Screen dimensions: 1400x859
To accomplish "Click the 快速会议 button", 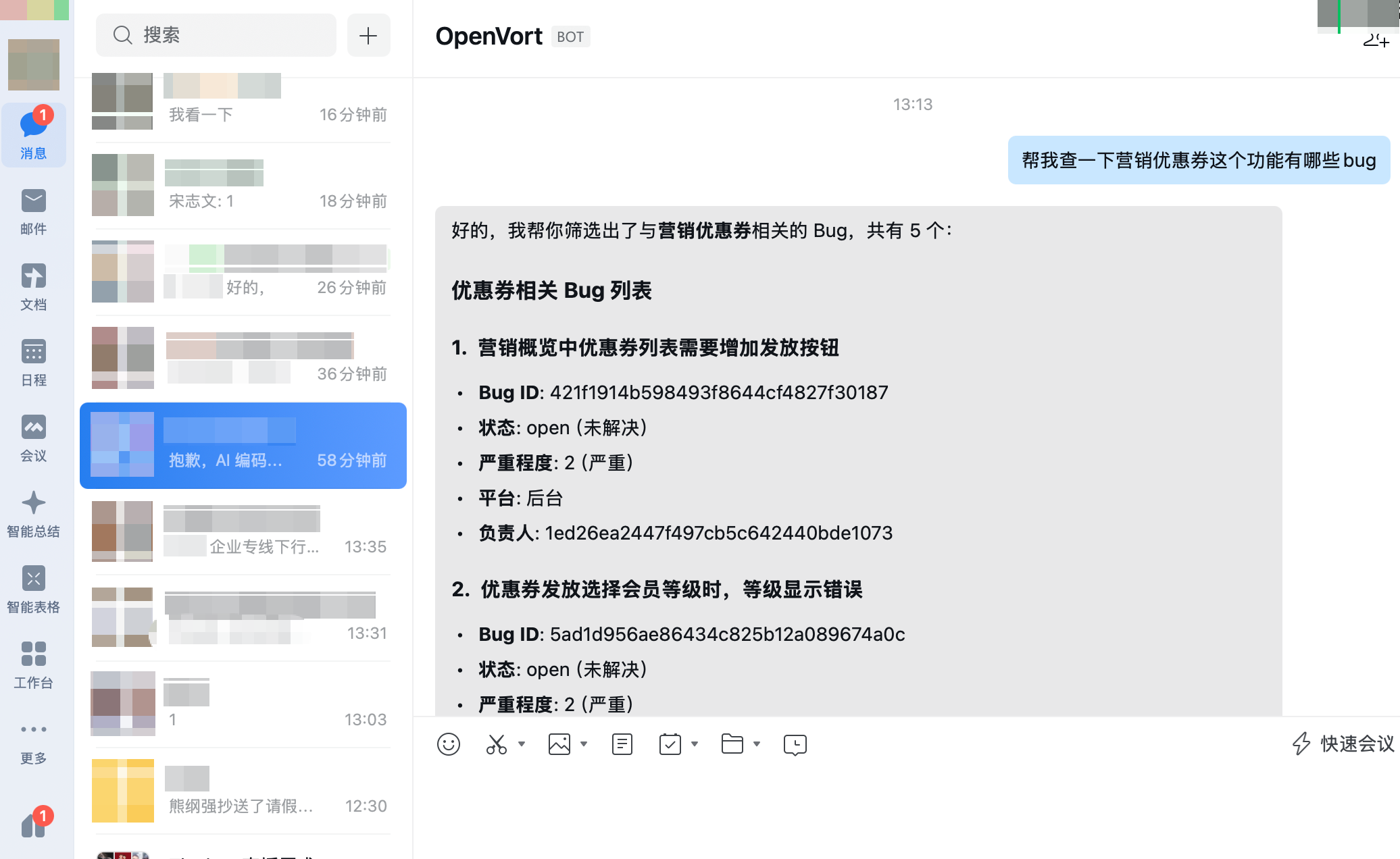I will 1343,744.
